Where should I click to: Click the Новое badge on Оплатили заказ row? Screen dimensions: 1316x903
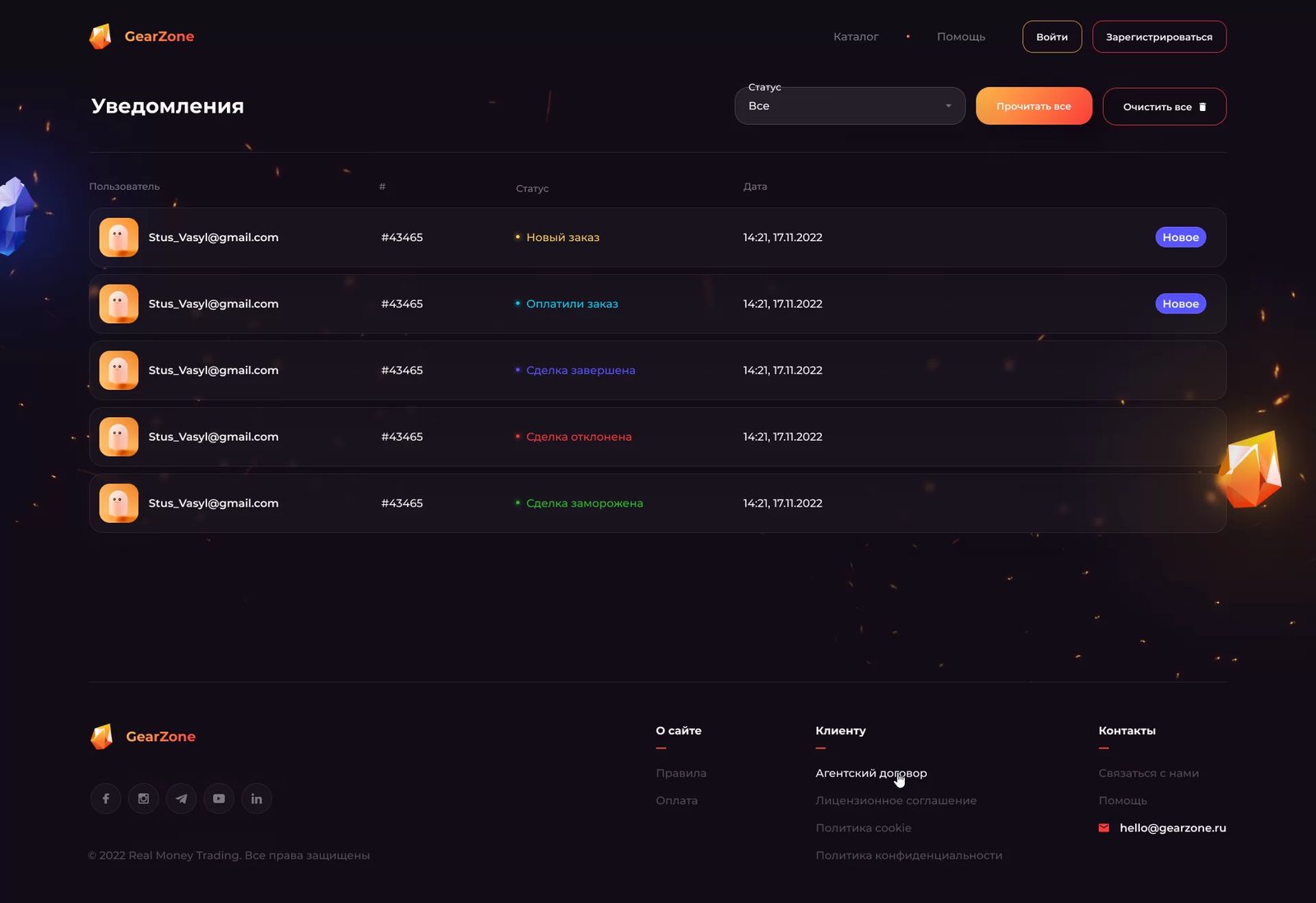pyautogui.click(x=1180, y=303)
